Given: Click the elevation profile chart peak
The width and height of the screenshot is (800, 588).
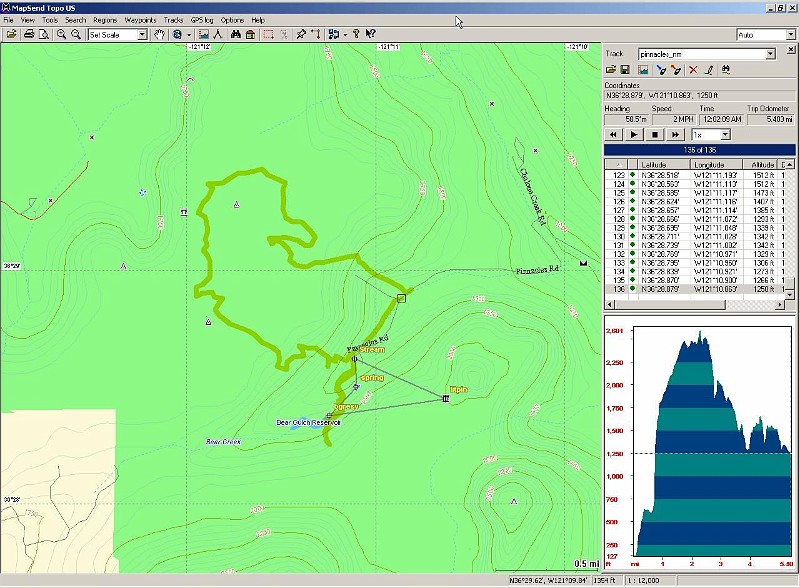Looking at the screenshot, I should 700,333.
